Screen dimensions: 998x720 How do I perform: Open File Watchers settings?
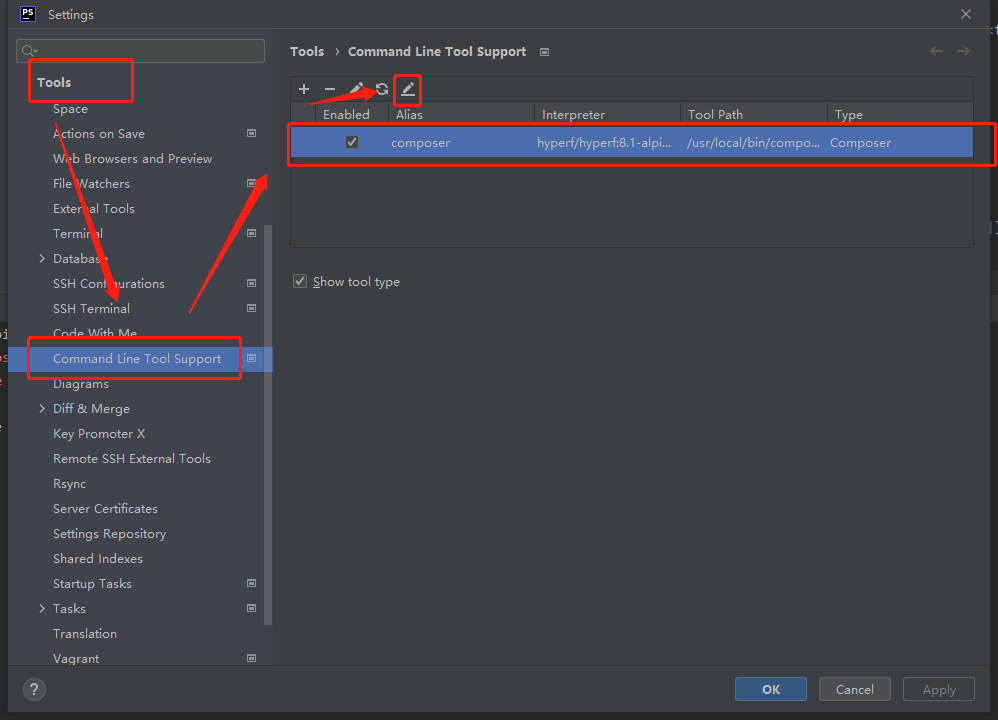point(91,183)
